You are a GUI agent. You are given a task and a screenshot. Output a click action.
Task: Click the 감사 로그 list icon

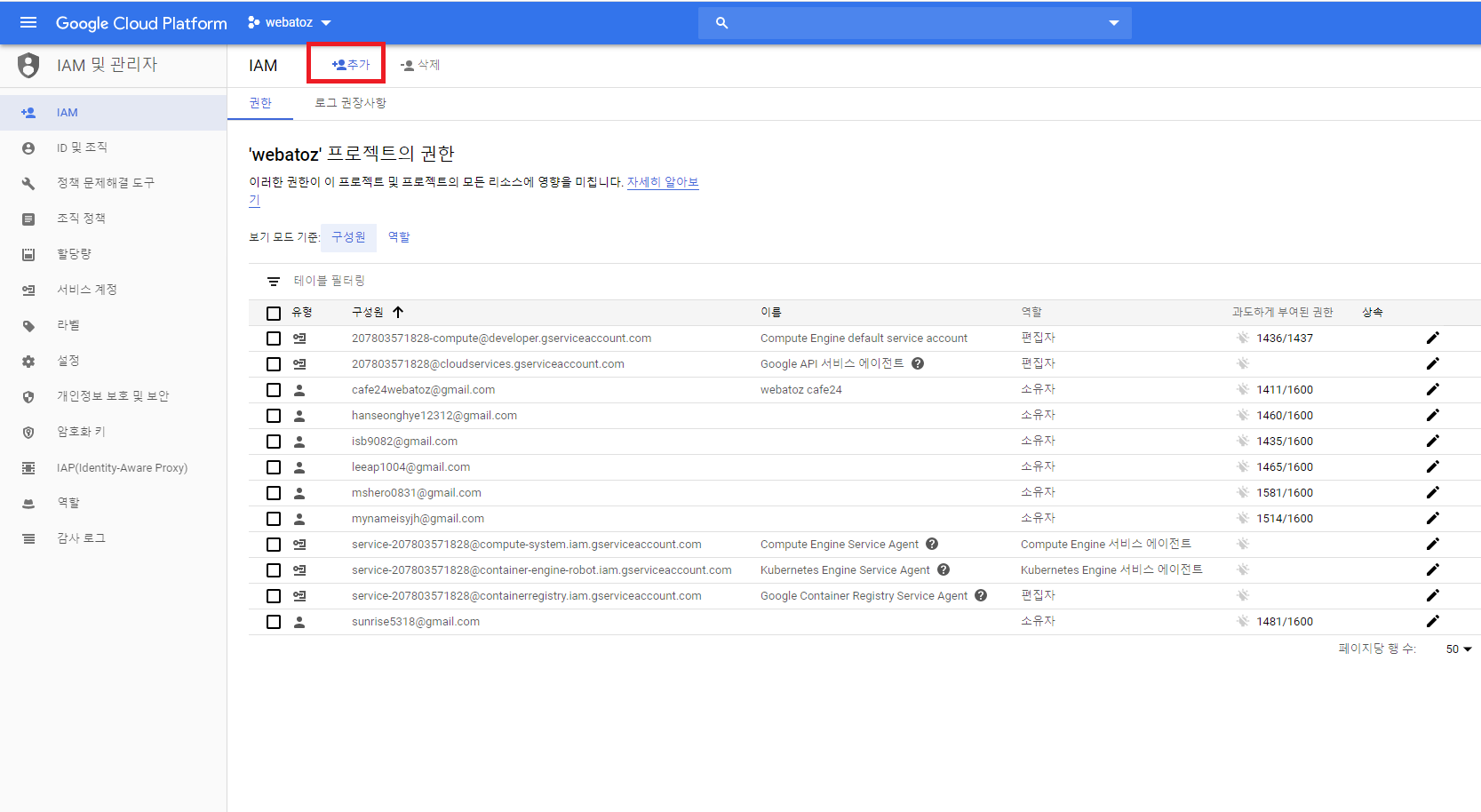[28, 538]
